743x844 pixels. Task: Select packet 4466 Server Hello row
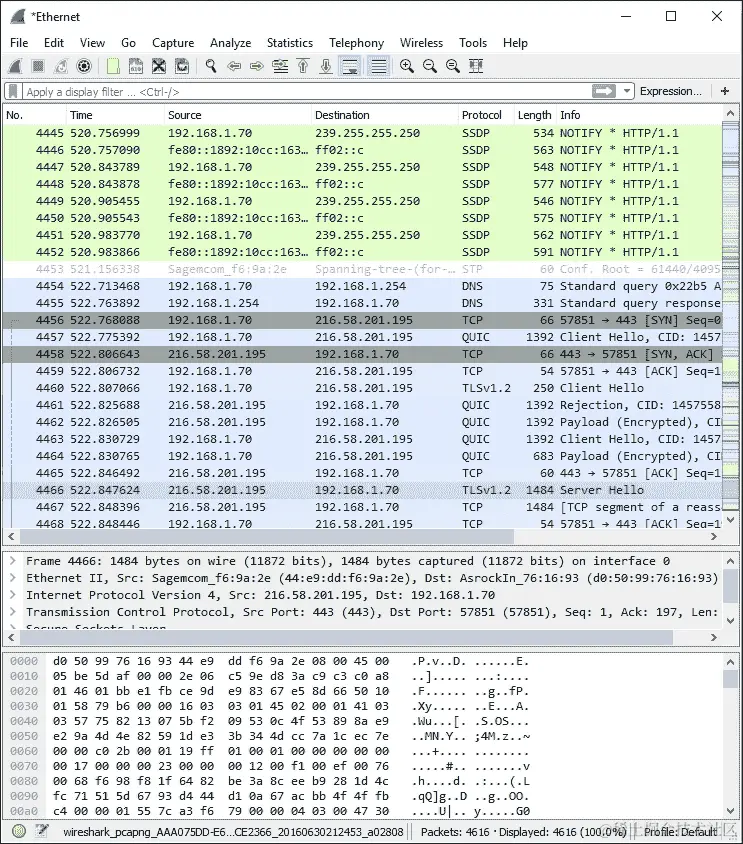[x=362, y=490]
